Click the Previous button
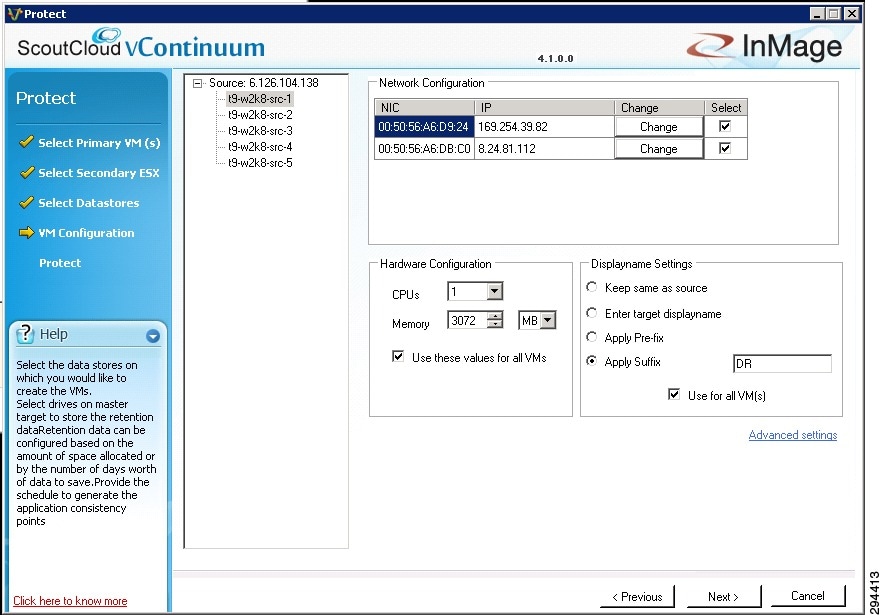The height and width of the screenshot is (615, 880). (x=637, y=596)
